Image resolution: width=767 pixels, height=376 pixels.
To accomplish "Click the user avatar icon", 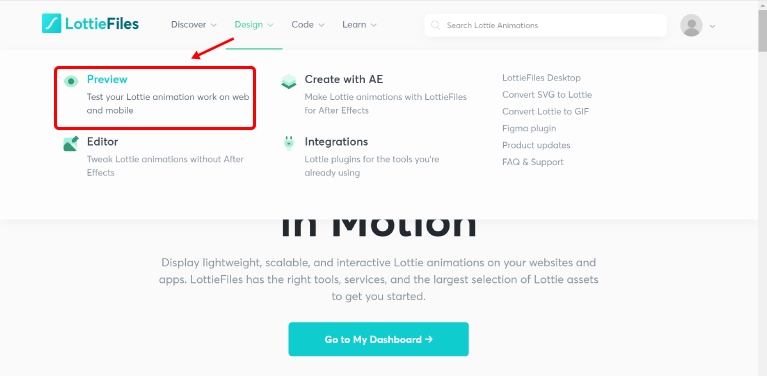I will 691,25.
